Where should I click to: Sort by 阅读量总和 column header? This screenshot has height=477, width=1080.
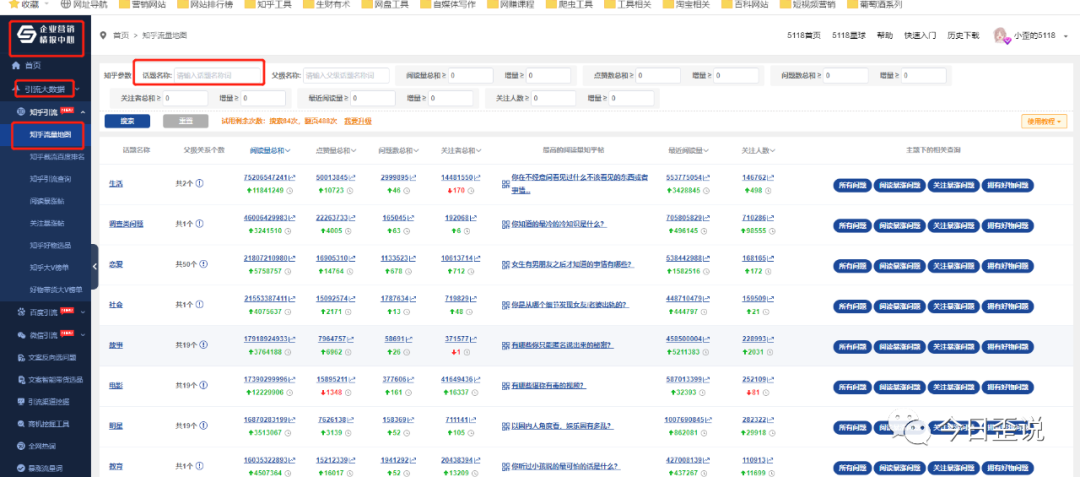point(270,150)
